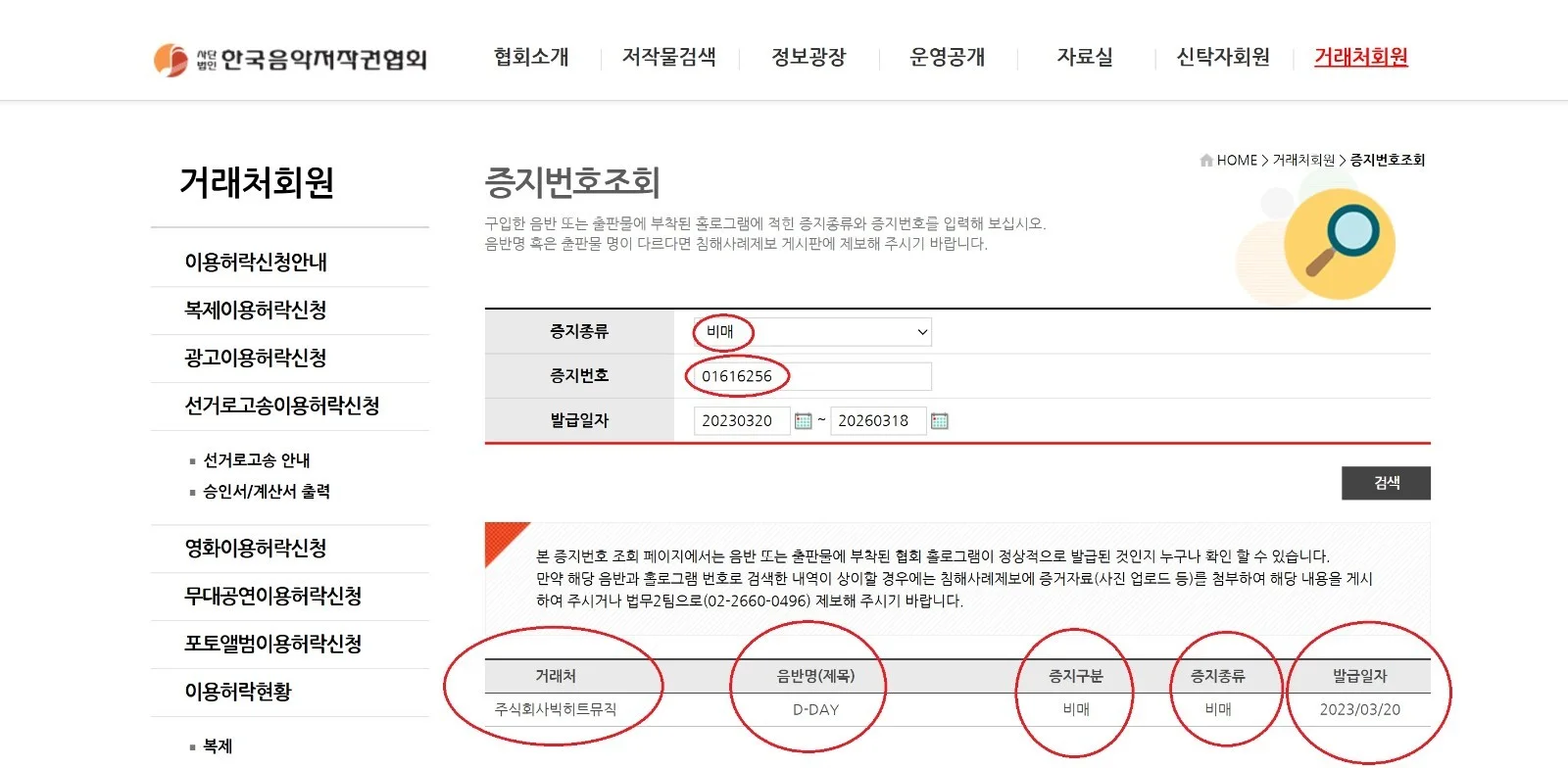
Task: Open the end date calendar icon
Action: tap(939, 421)
